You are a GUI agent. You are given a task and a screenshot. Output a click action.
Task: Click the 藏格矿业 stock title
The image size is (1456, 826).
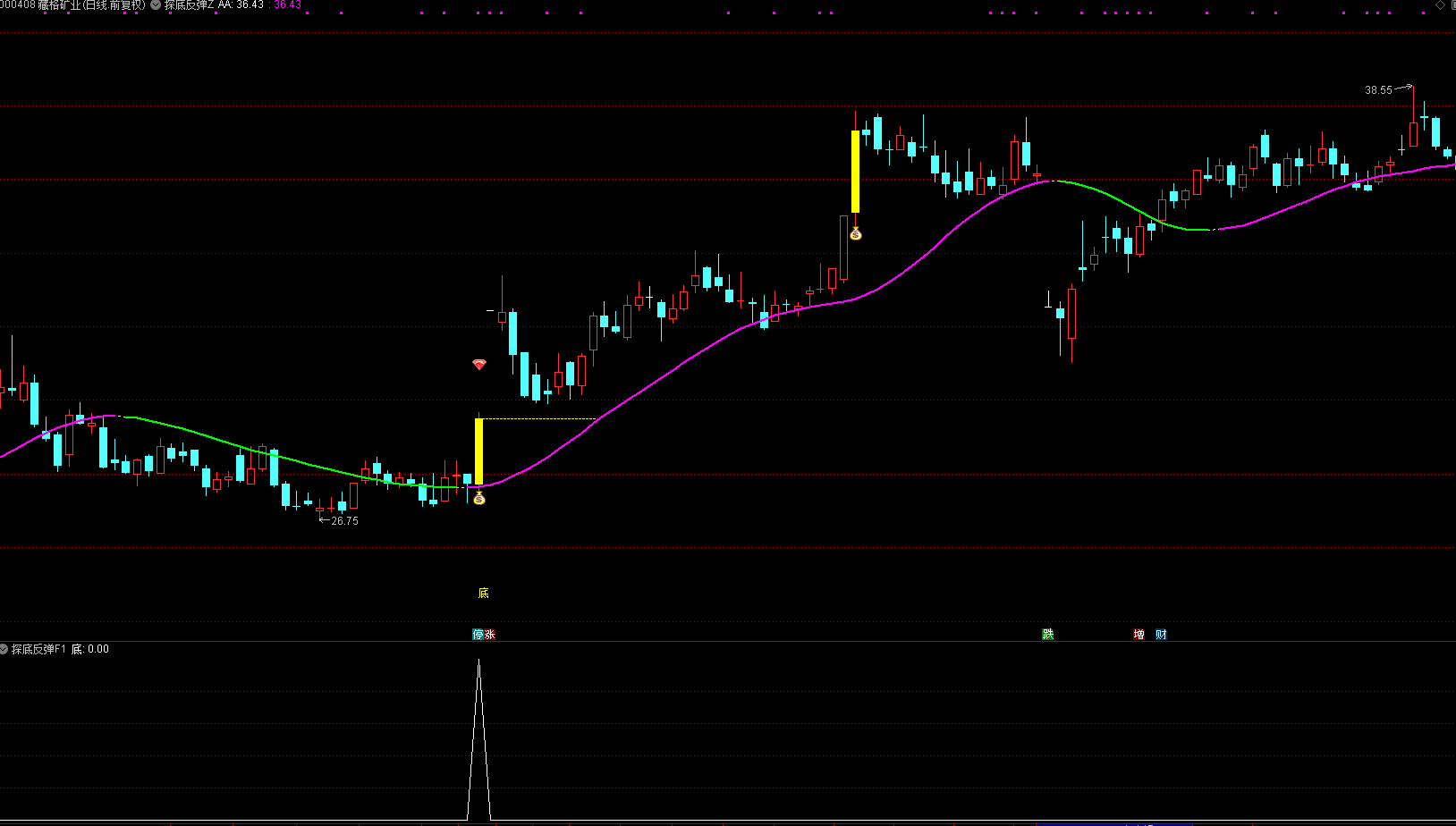(59, 5)
